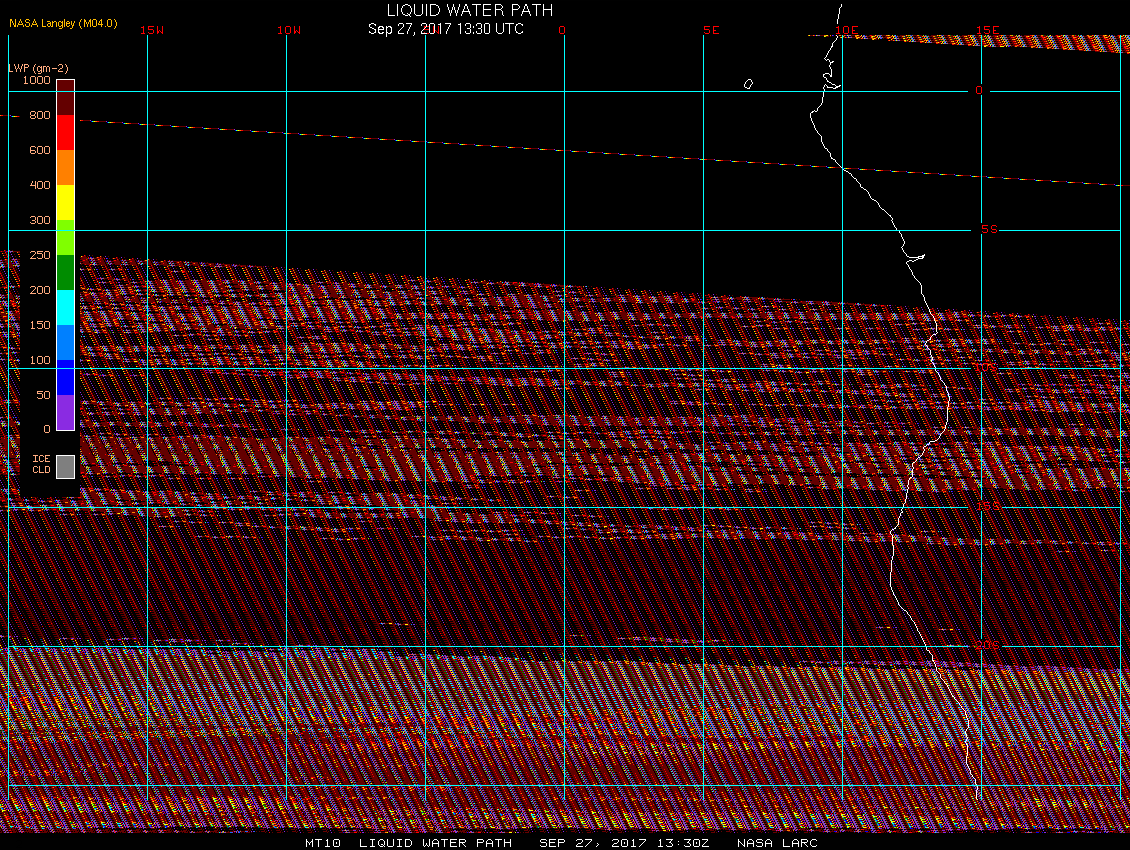Click the 0 longitude label at top
This screenshot has width=1130, height=850.
pos(562,30)
